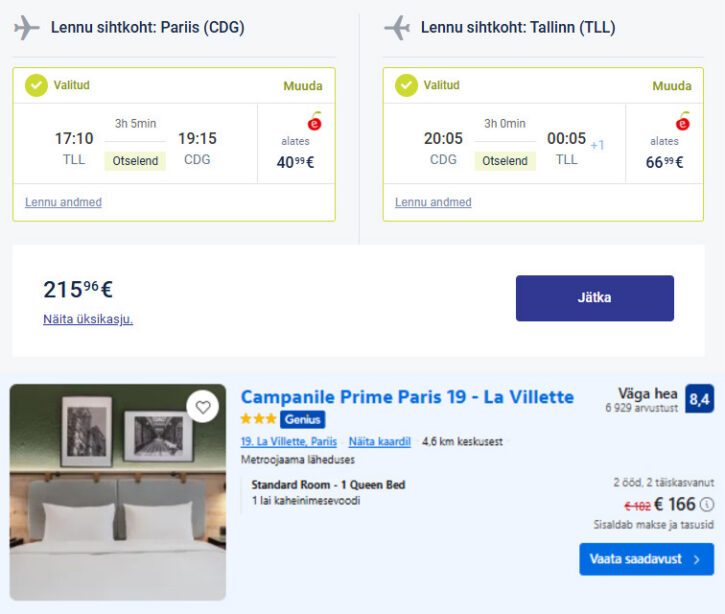Click the airline logo on return flight

point(683,122)
